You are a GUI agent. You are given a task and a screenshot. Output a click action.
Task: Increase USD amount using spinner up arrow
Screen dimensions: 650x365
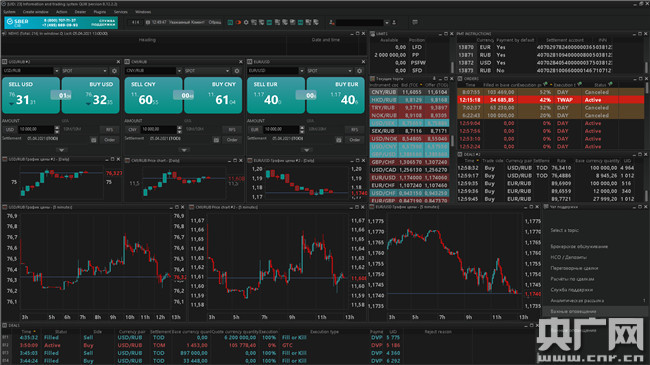(x=57, y=128)
